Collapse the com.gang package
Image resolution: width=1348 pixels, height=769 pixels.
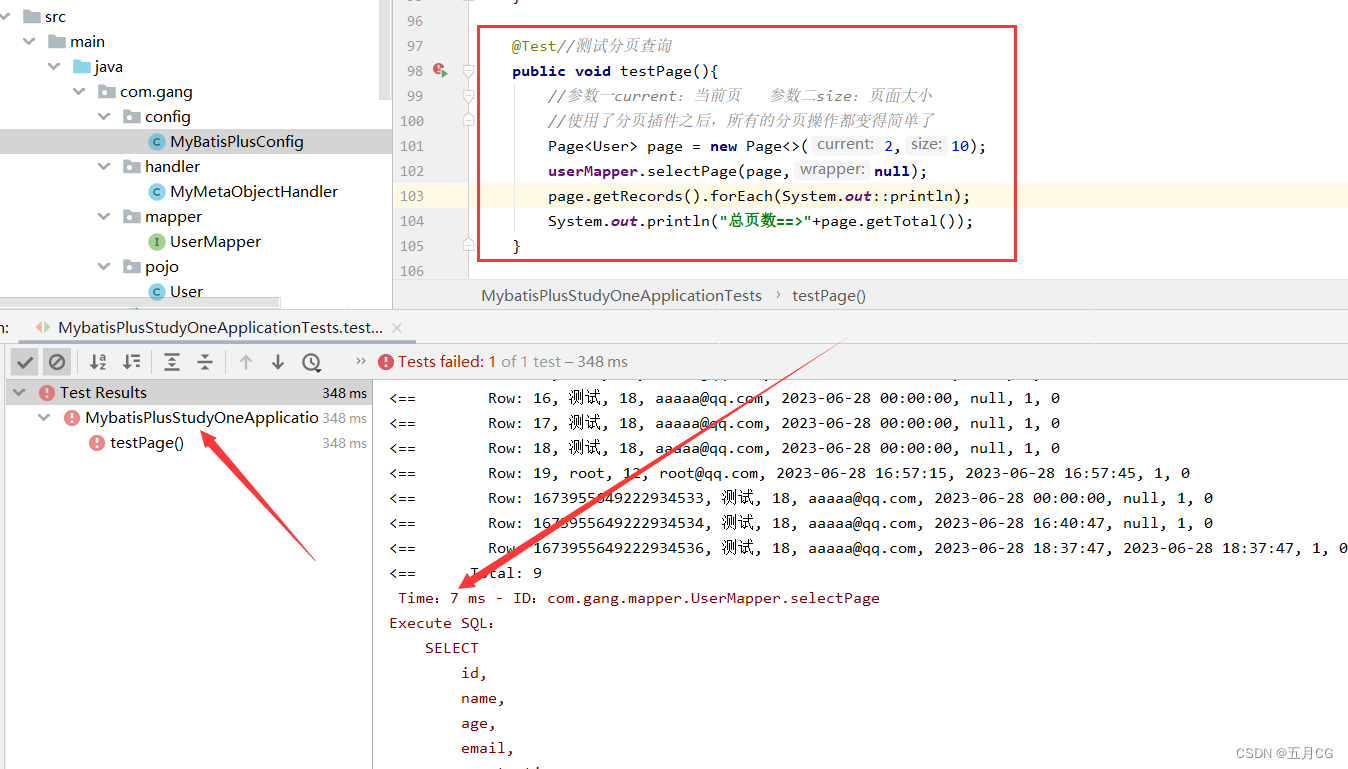click(x=79, y=92)
